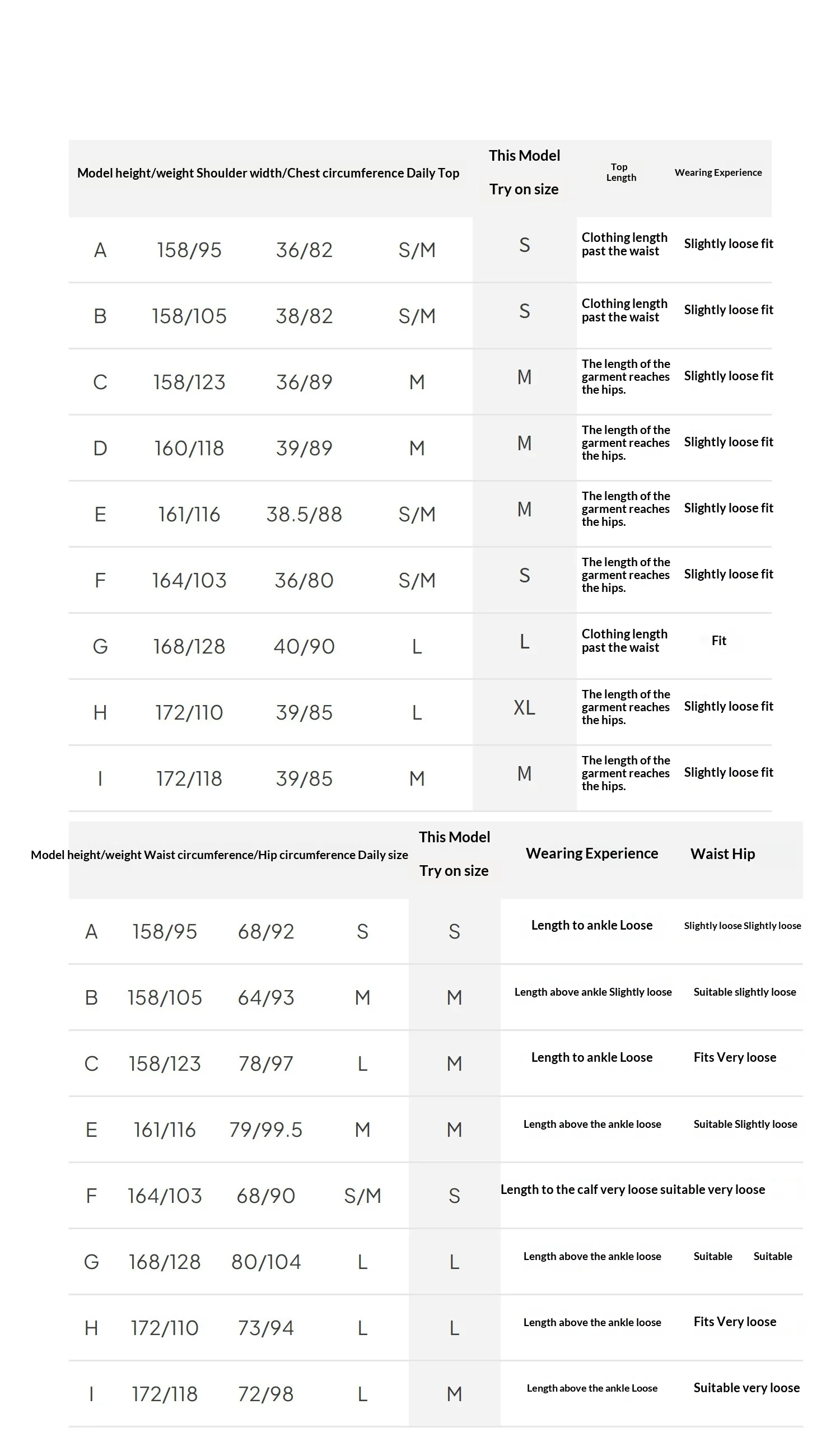Select the 'Length above ankle Slightly loose' text

pos(593,992)
